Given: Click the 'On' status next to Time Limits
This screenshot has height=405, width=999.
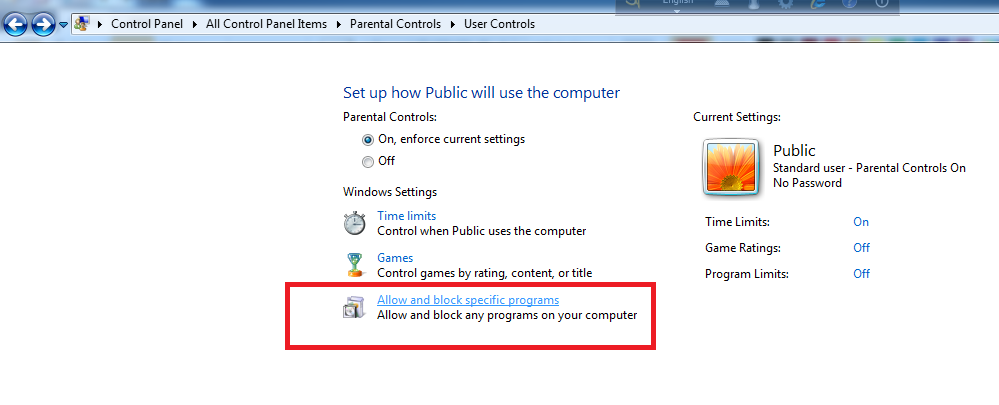Looking at the screenshot, I should tap(861, 222).
